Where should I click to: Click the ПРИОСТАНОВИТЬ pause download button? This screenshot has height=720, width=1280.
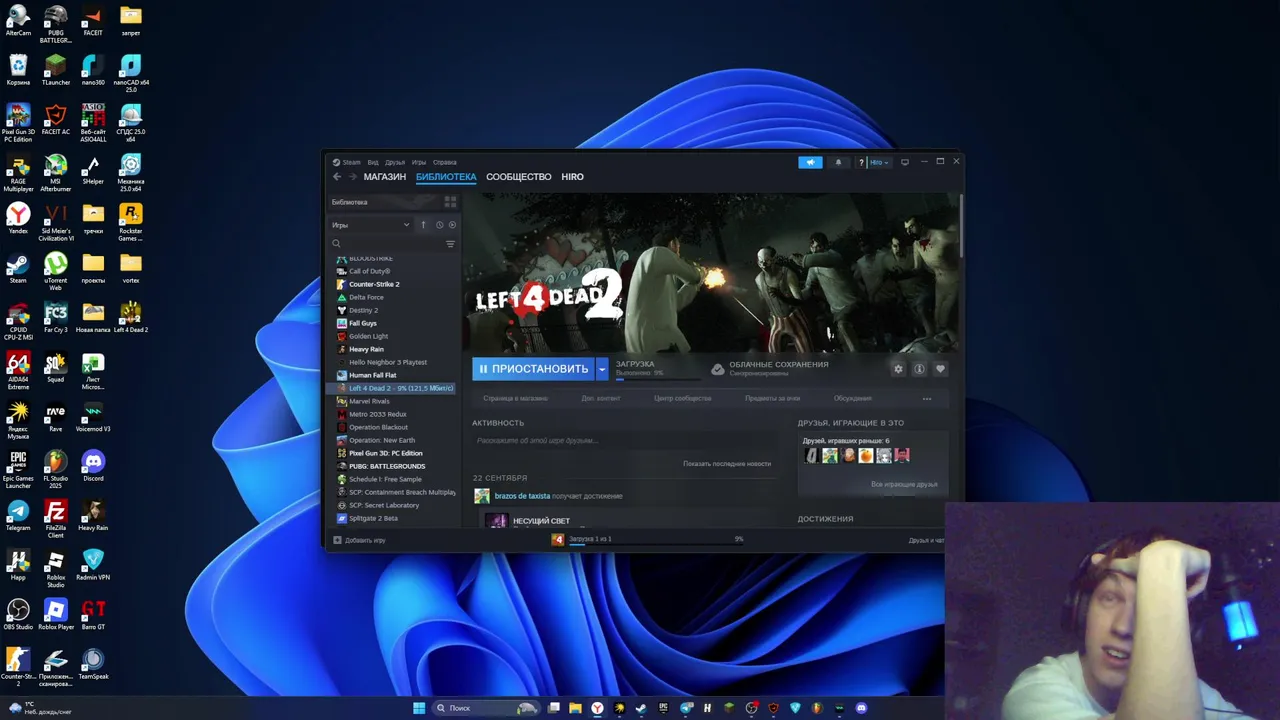click(x=534, y=369)
